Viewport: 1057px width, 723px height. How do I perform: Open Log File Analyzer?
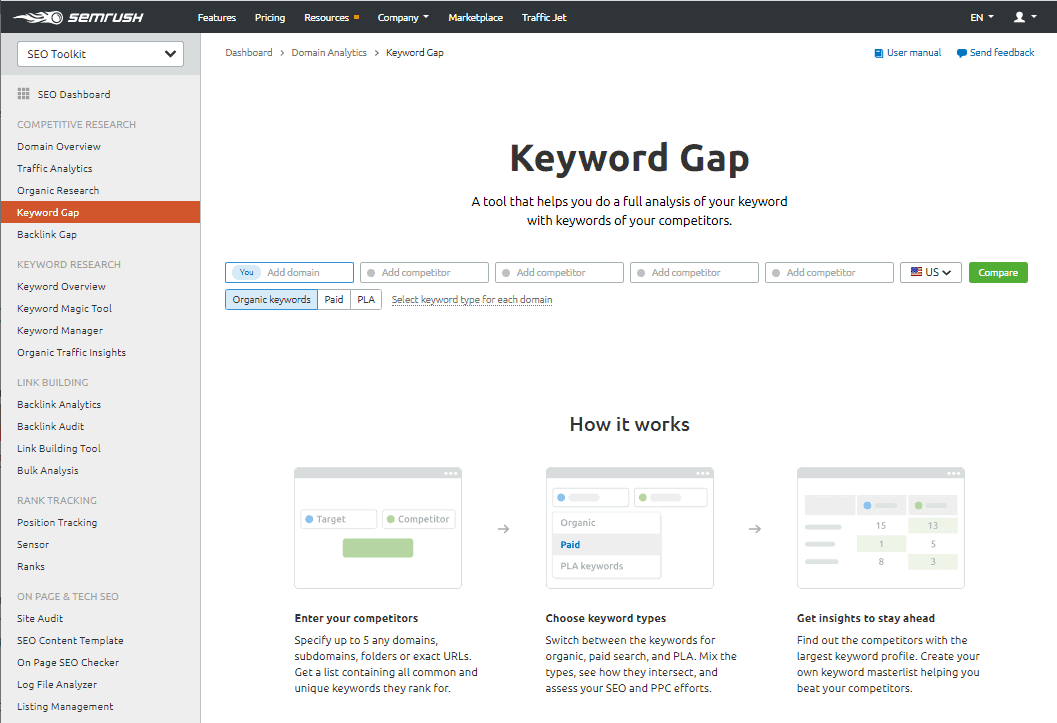pos(57,685)
